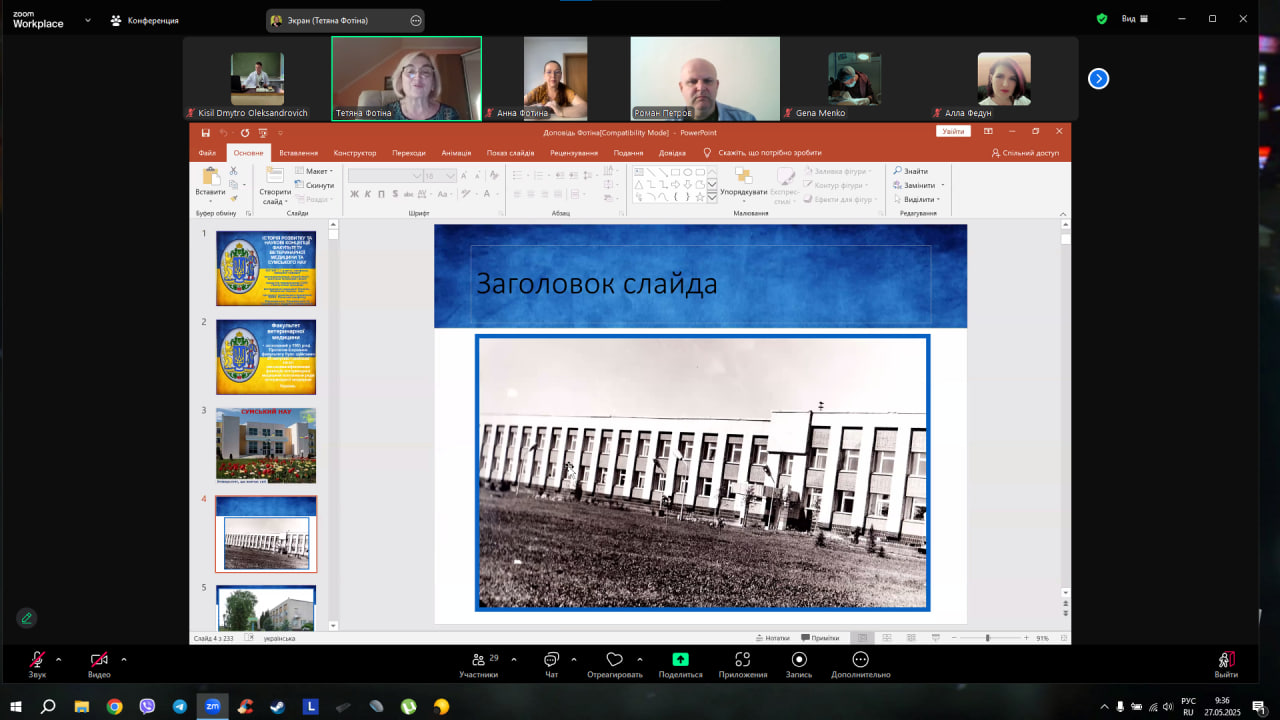Click the Zoom microphone Звук icon

point(37,659)
